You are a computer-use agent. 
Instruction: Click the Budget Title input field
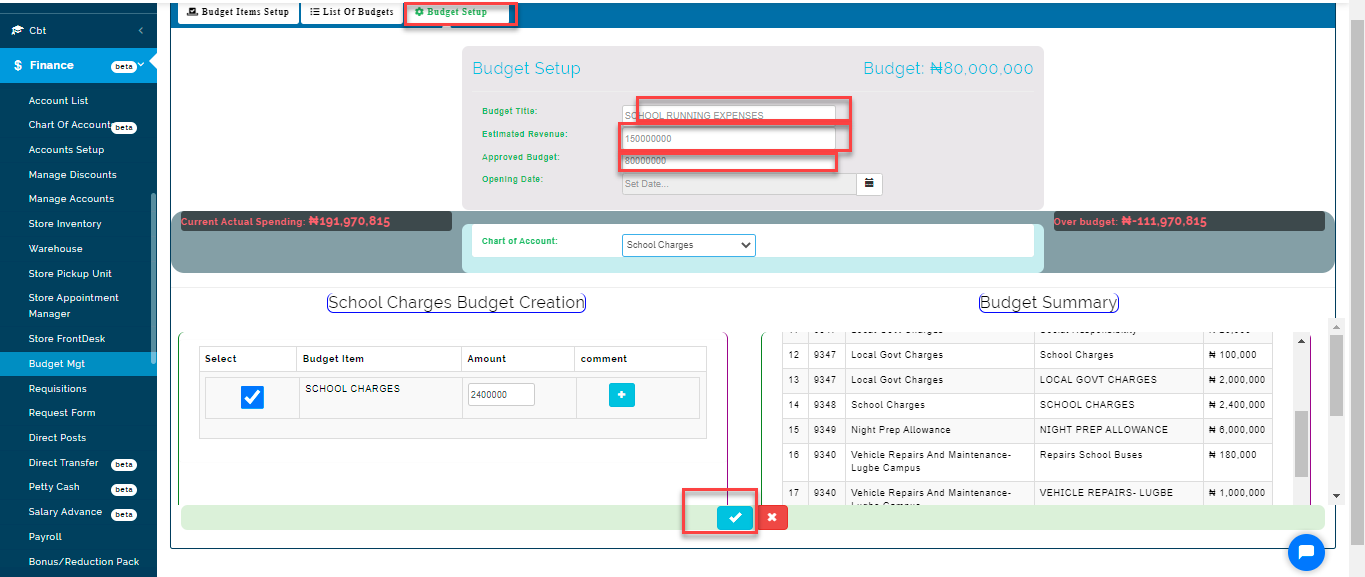(728, 115)
